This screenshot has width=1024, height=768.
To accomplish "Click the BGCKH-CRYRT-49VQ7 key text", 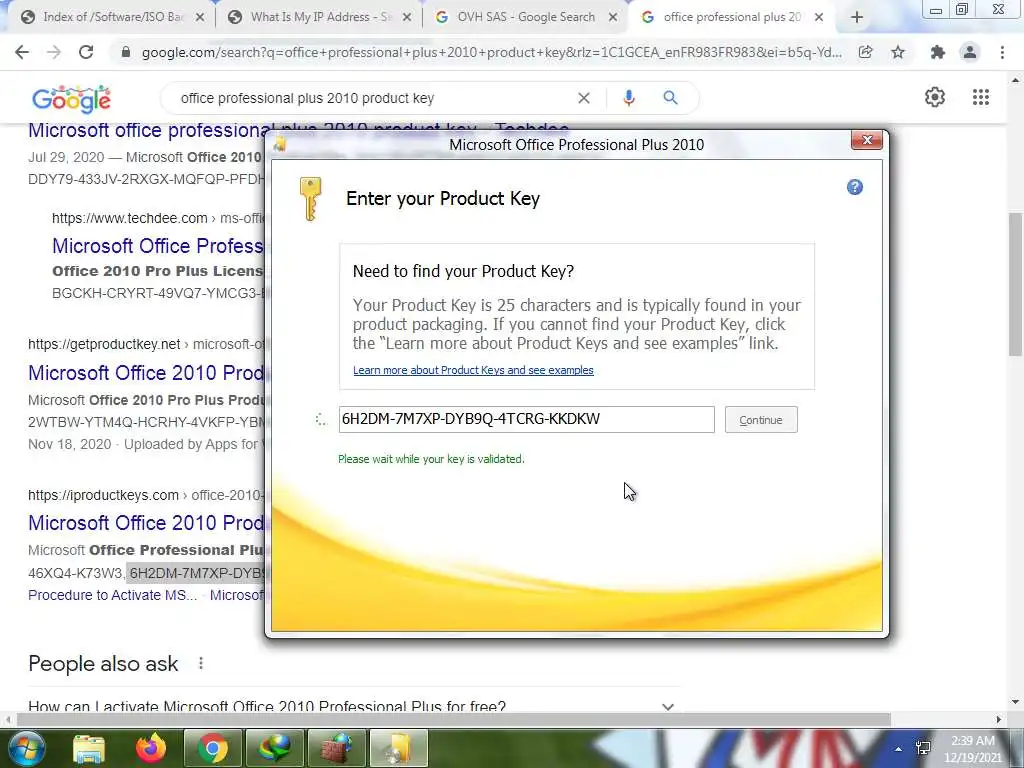I will [157, 293].
